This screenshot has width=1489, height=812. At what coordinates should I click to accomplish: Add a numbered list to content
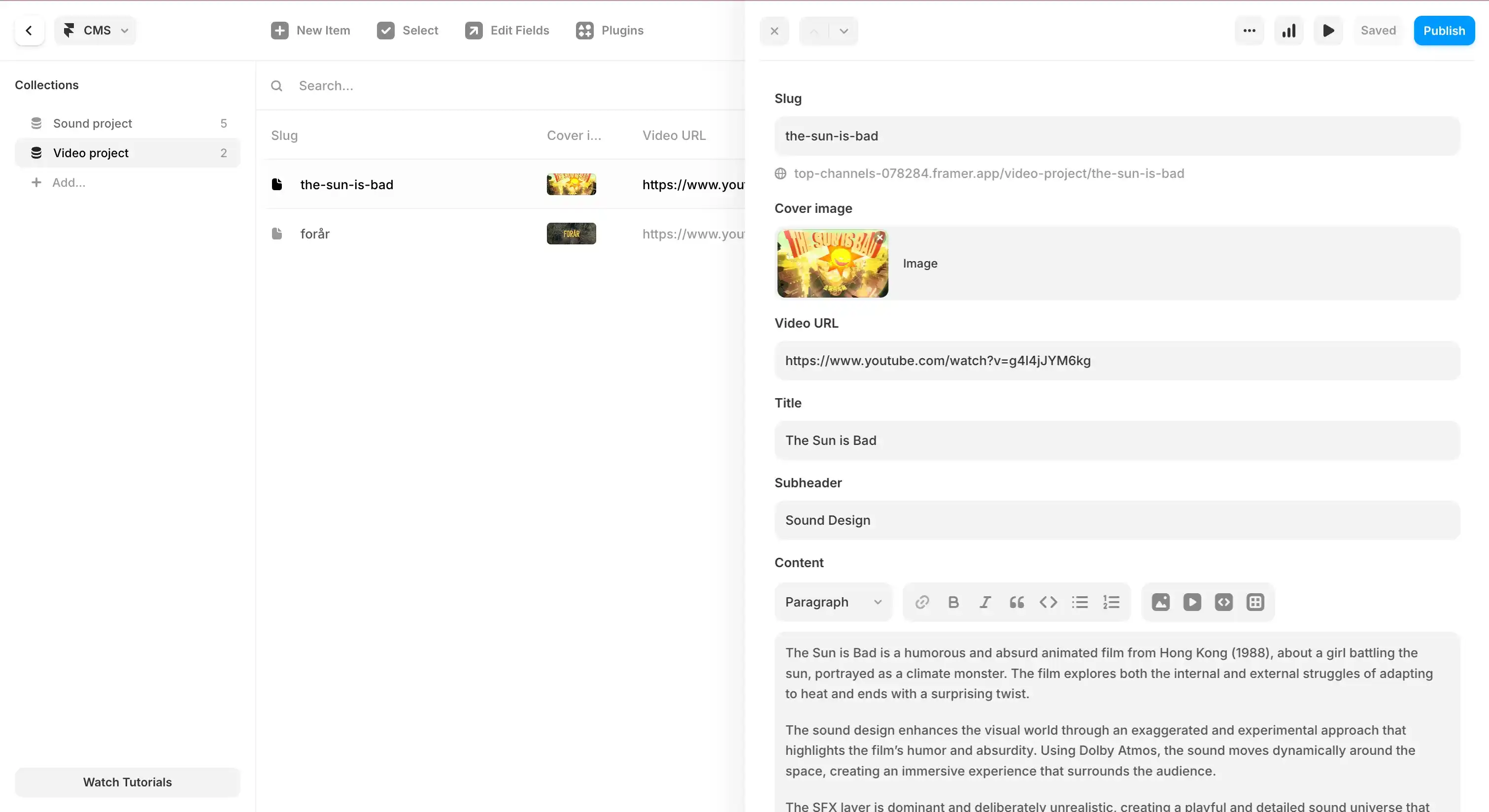[1111, 602]
